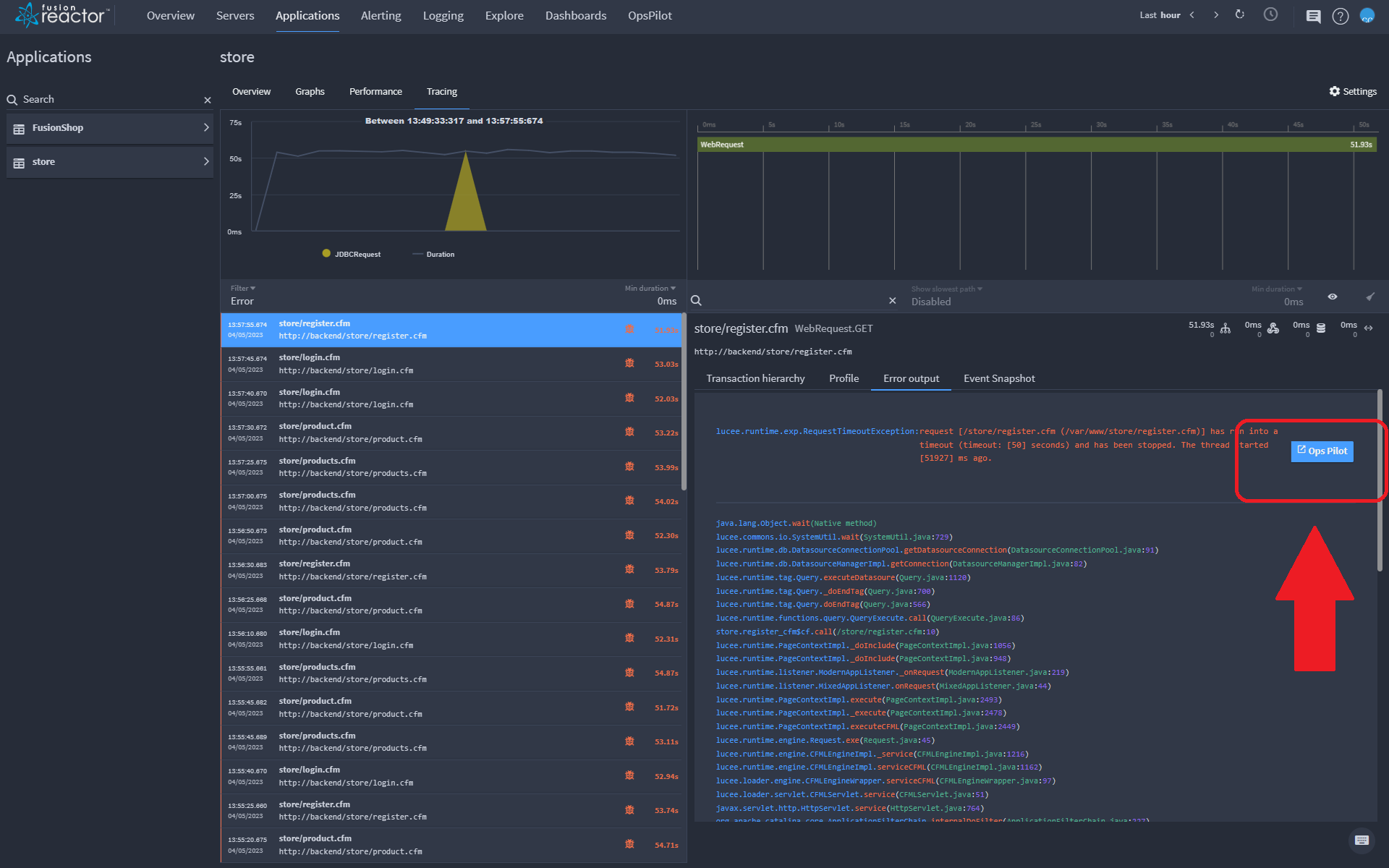Click the sidebar search magnifier icon

(12, 100)
